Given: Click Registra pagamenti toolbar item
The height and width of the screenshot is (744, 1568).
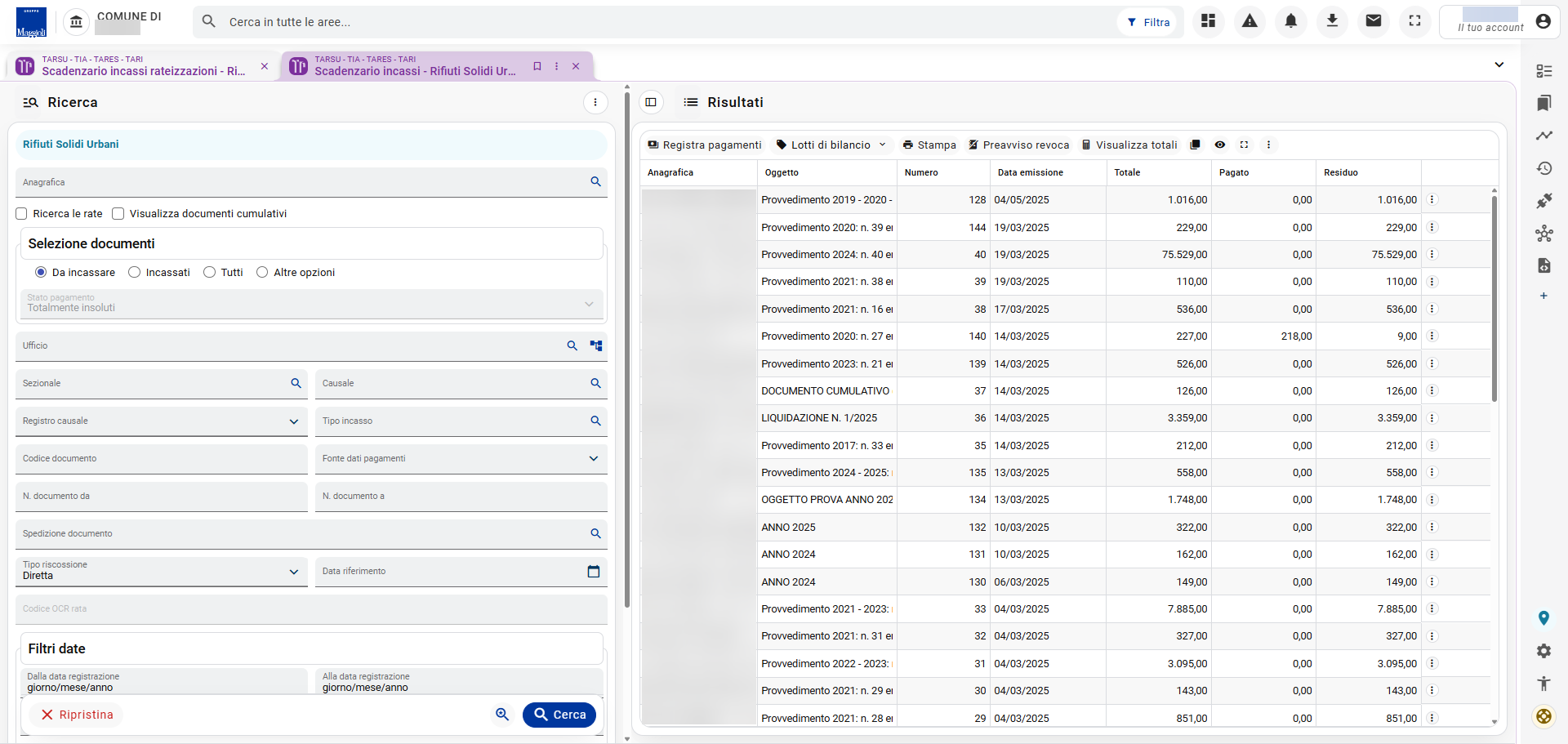Looking at the screenshot, I should tap(704, 145).
